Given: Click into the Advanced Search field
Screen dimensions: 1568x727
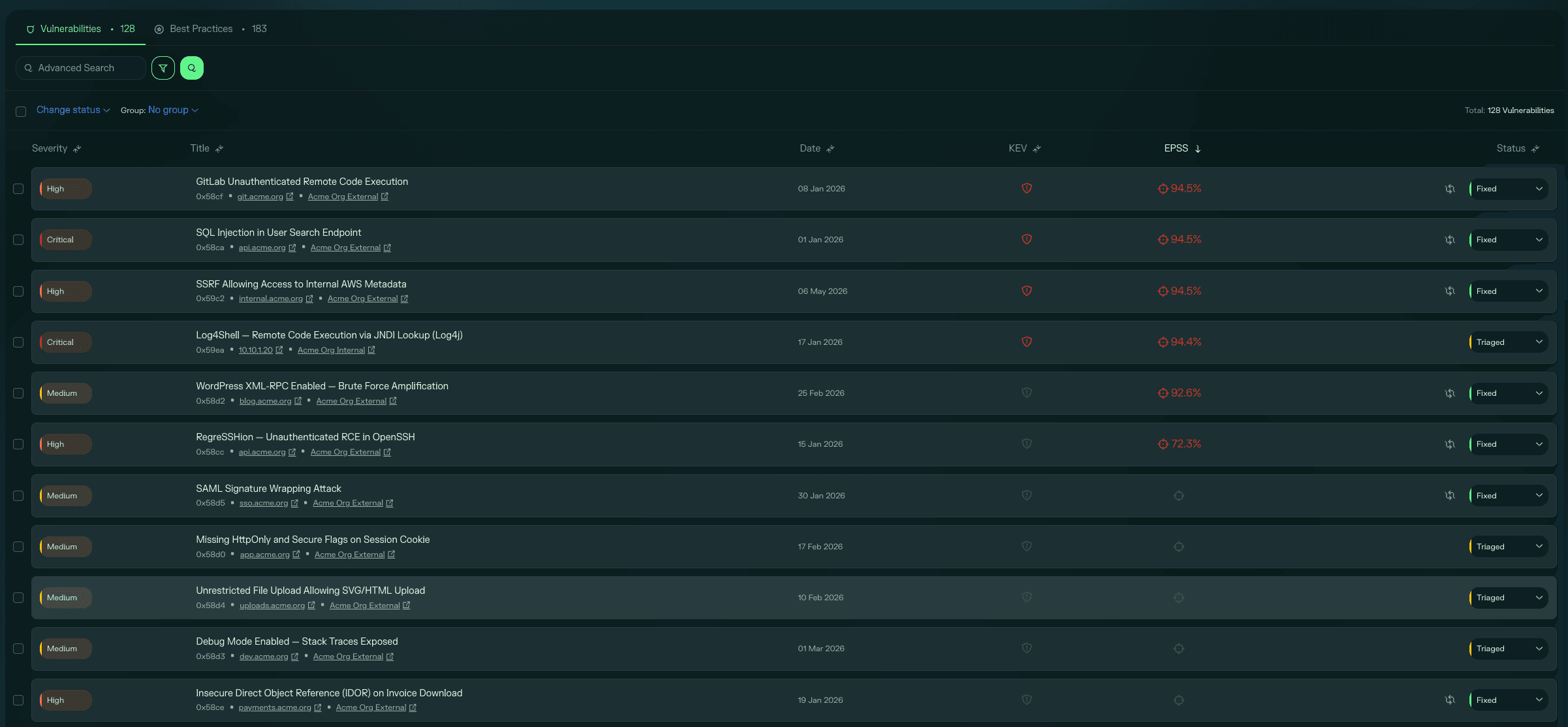Looking at the screenshot, I should coord(81,68).
